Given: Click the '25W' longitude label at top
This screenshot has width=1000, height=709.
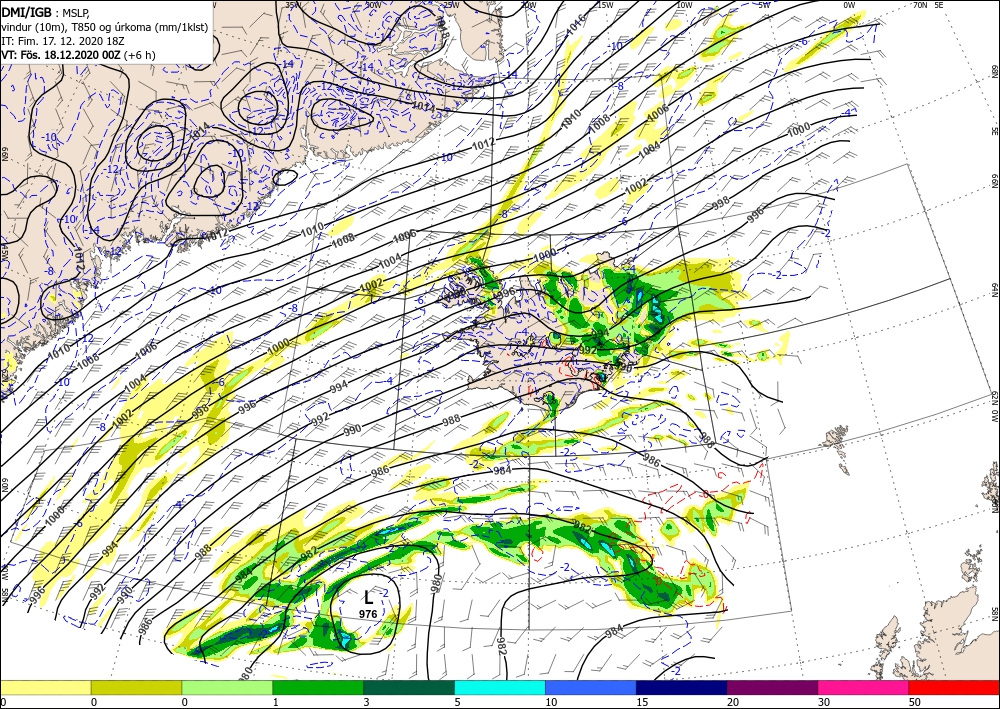Looking at the screenshot, I should click(450, 5).
